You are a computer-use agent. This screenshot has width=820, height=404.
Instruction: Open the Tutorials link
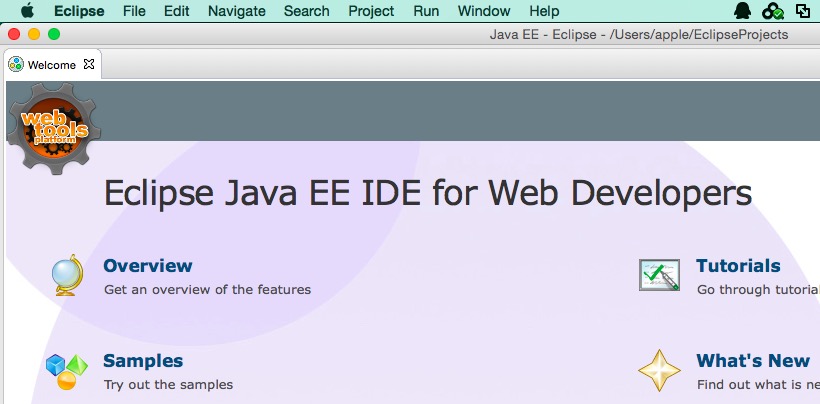(738, 266)
